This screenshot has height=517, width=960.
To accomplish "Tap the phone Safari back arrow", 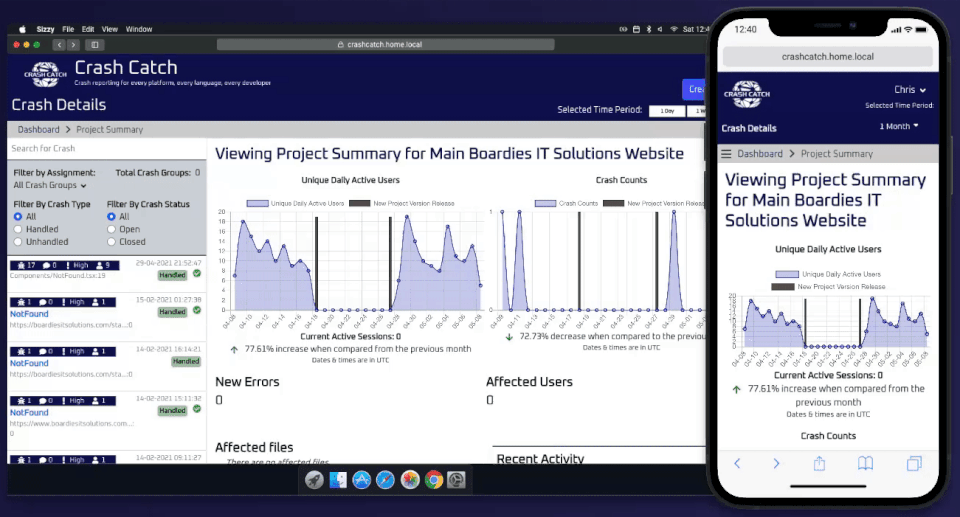I will tap(737, 464).
